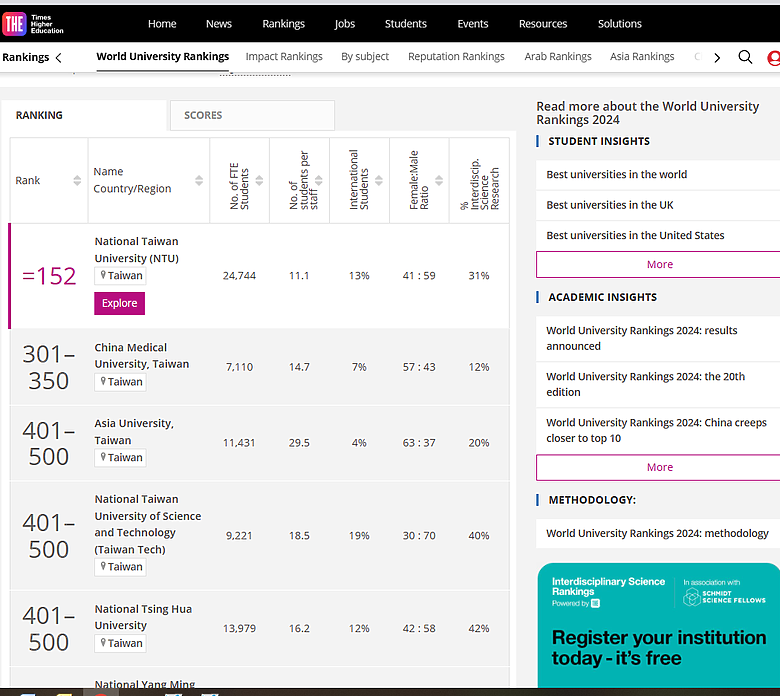Select Impact Rankings tab
The height and width of the screenshot is (696, 780).
point(284,57)
